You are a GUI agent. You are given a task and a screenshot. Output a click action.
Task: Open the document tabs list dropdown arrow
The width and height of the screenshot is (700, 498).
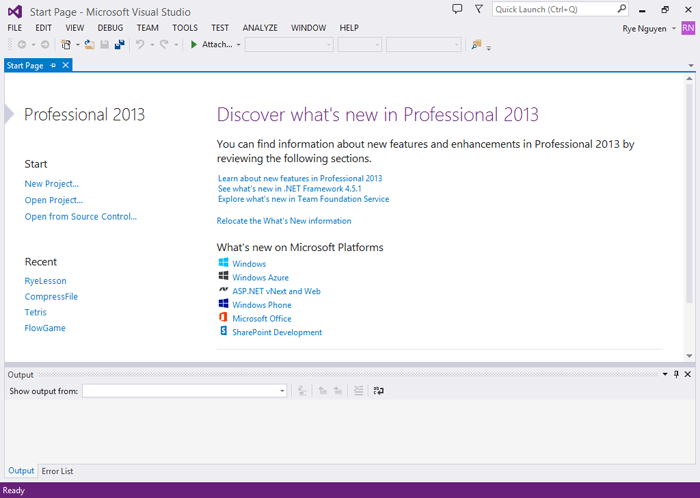click(691, 66)
